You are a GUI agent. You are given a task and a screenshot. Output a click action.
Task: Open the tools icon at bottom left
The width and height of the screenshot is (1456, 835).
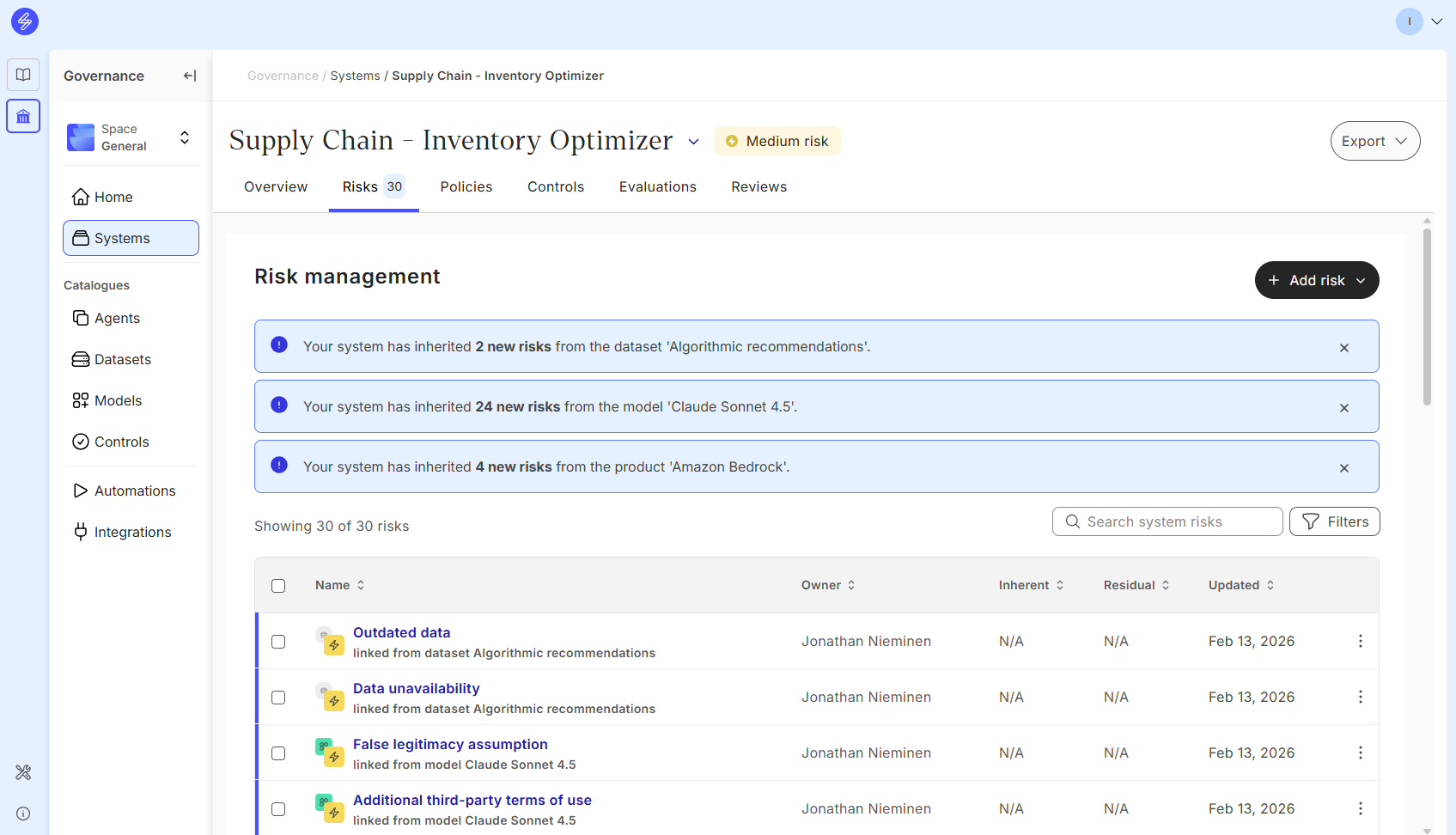click(23, 772)
